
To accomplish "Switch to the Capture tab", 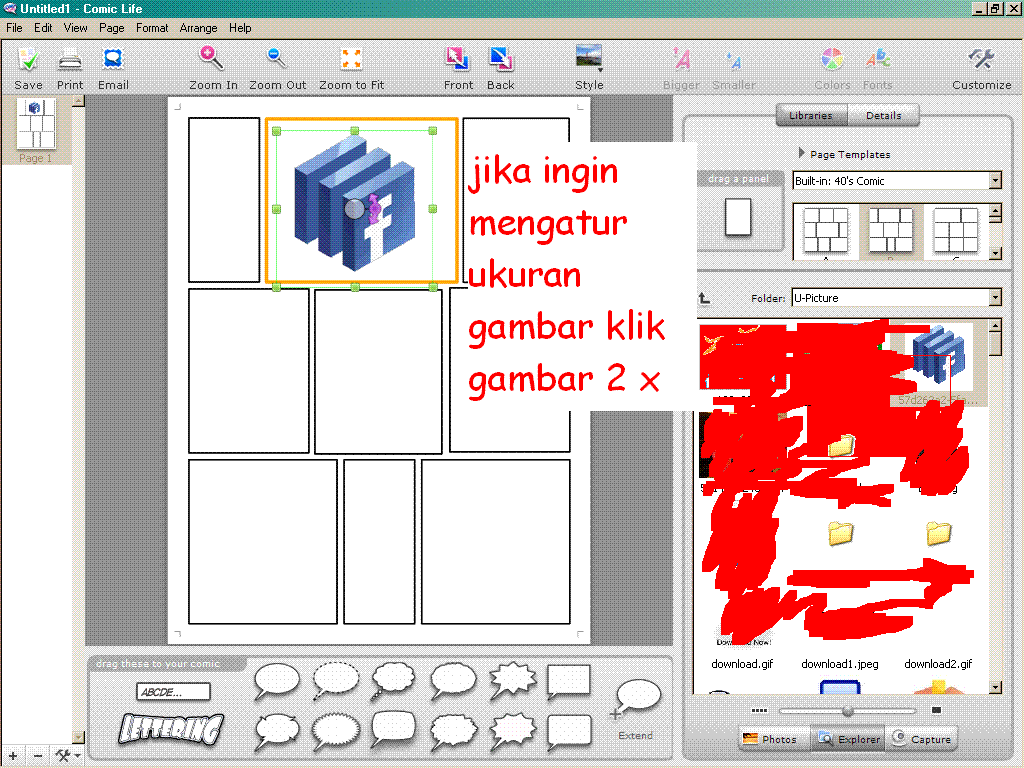I will [922, 739].
